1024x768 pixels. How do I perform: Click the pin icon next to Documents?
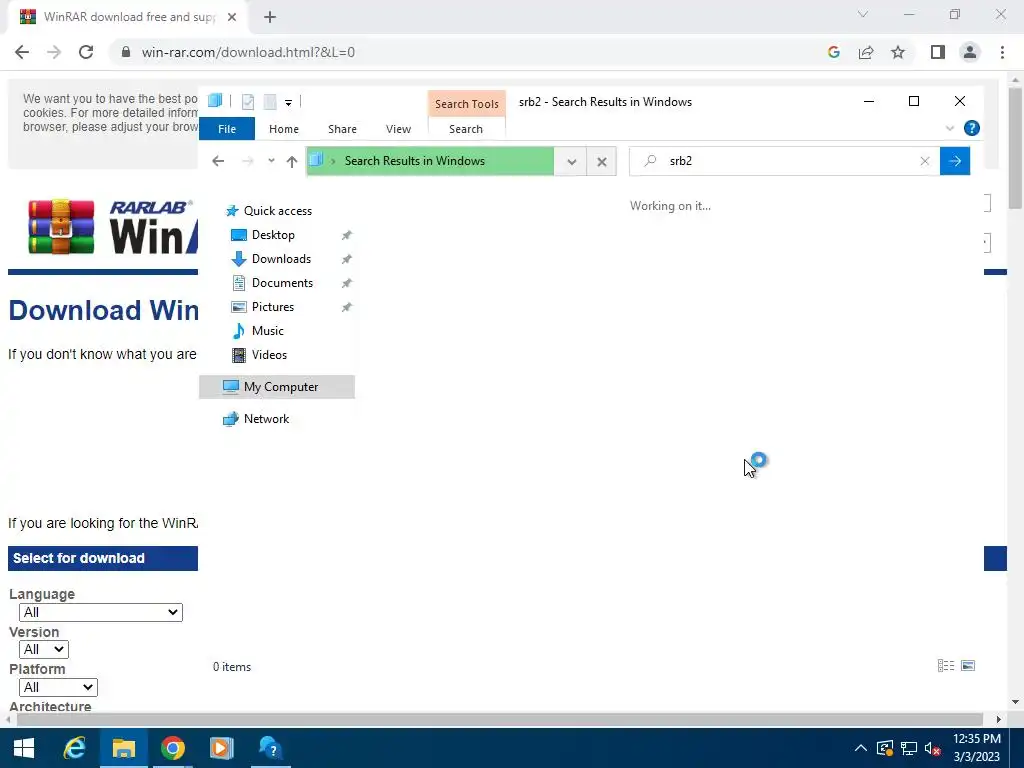(346, 283)
